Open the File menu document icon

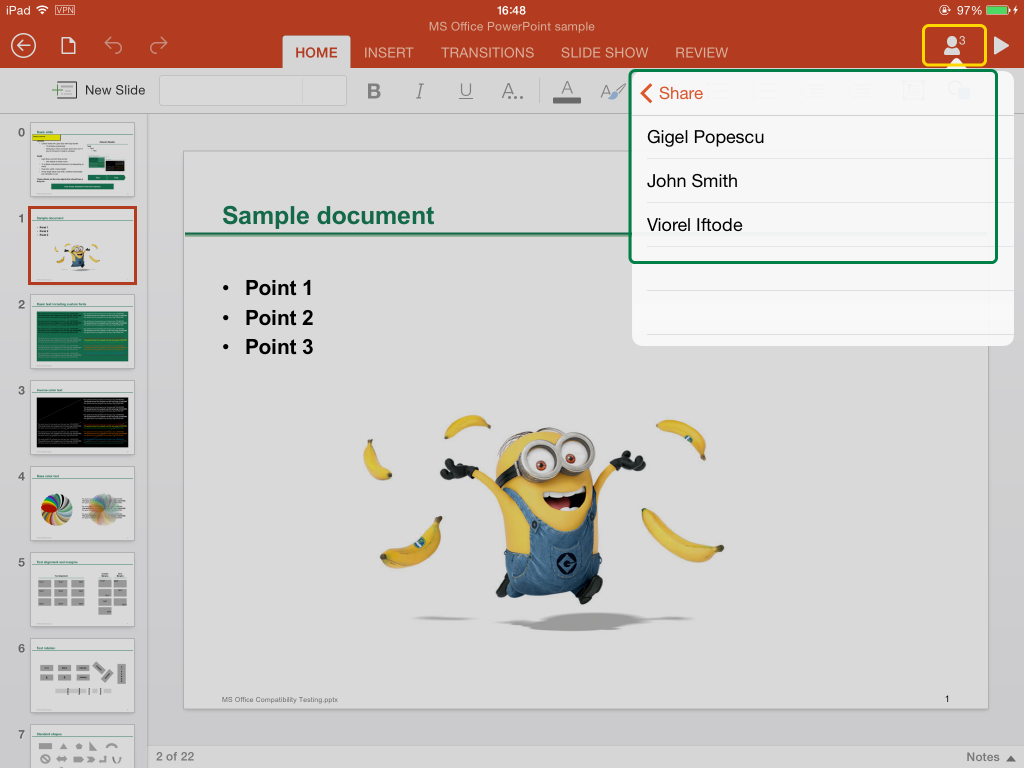pos(68,46)
